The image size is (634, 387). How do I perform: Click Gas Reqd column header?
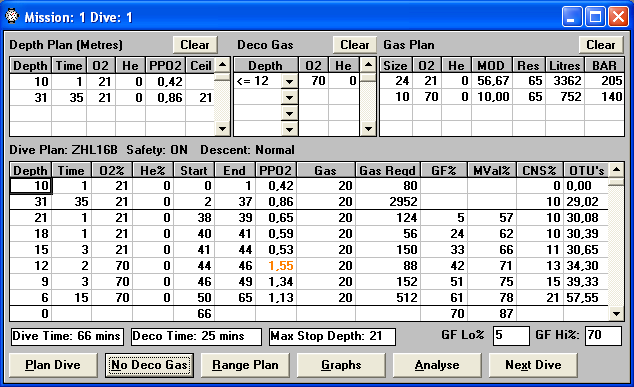tap(388, 171)
